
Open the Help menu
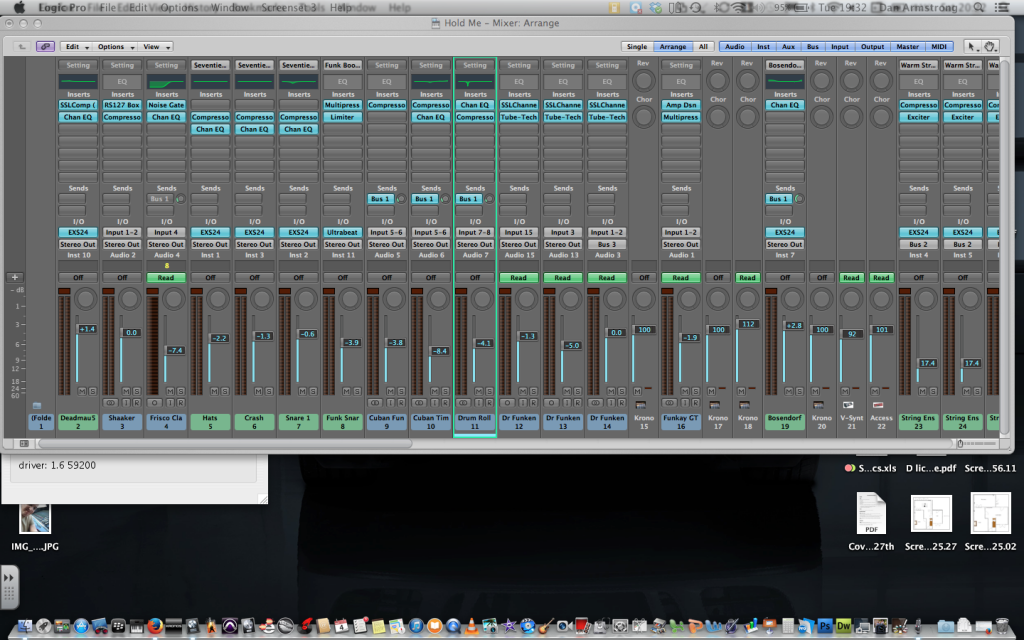tap(340, 7)
